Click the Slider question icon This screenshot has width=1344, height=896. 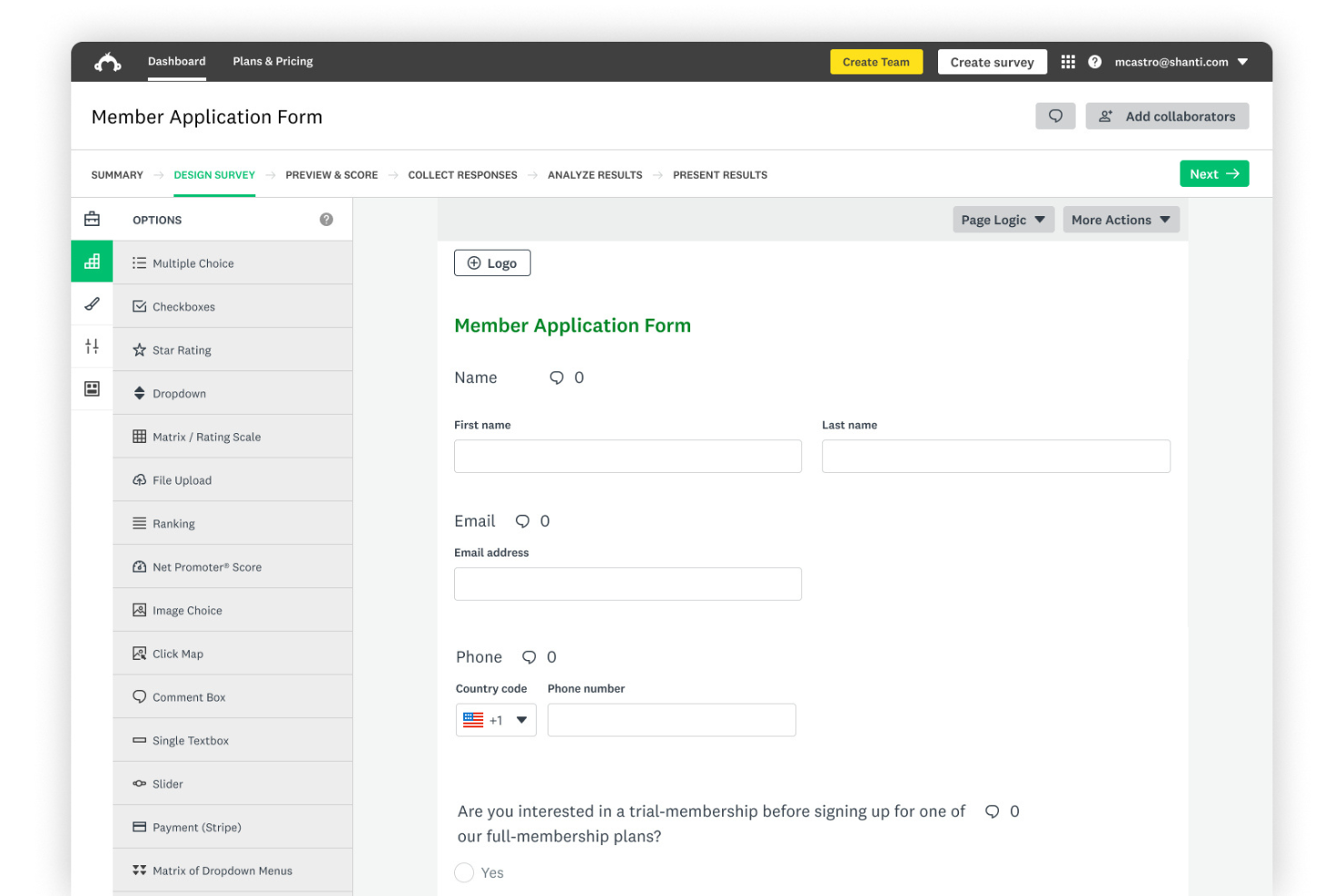[x=139, y=783]
